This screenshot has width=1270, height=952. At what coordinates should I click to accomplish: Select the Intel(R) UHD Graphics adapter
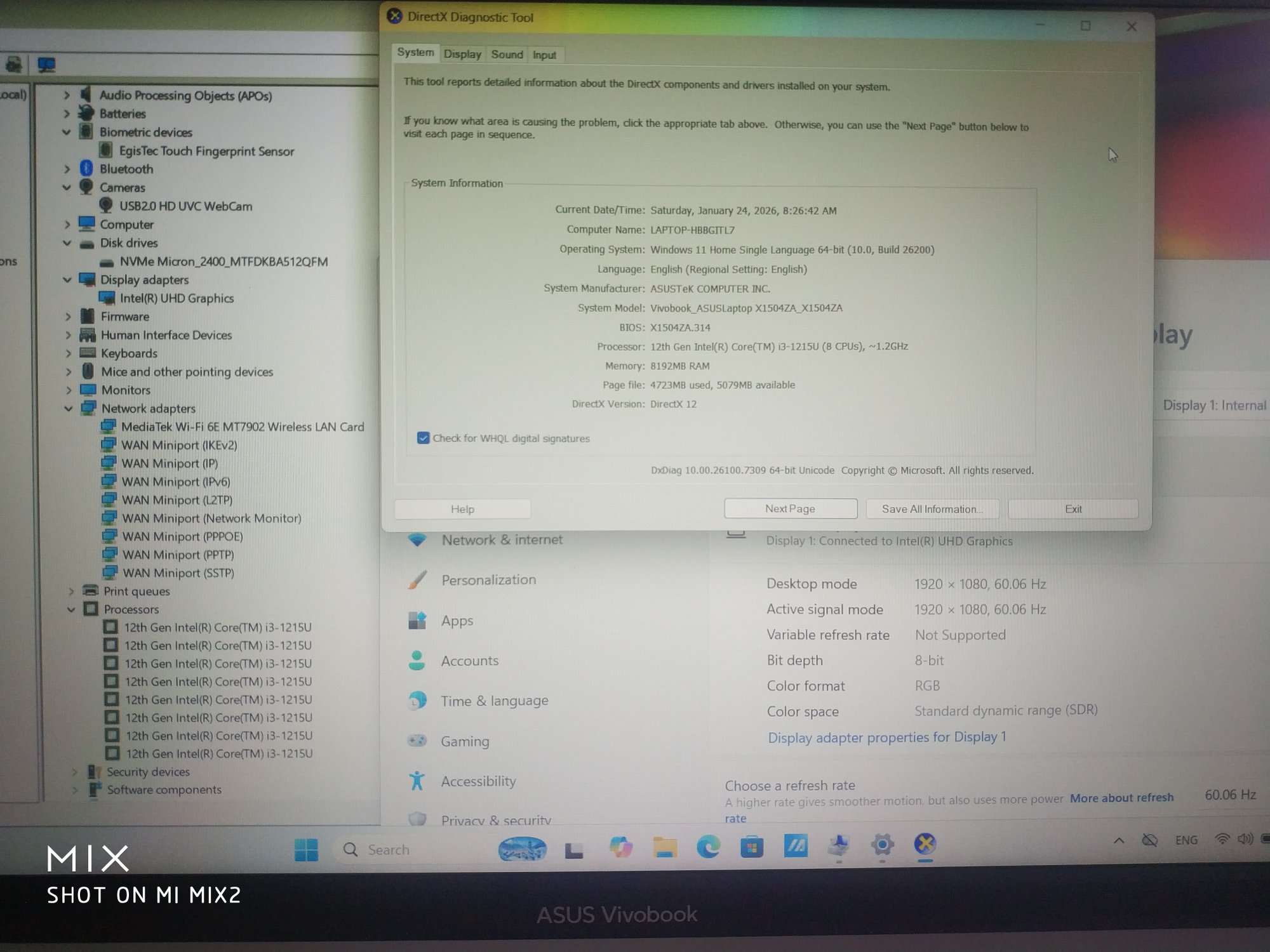click(177, 298)
